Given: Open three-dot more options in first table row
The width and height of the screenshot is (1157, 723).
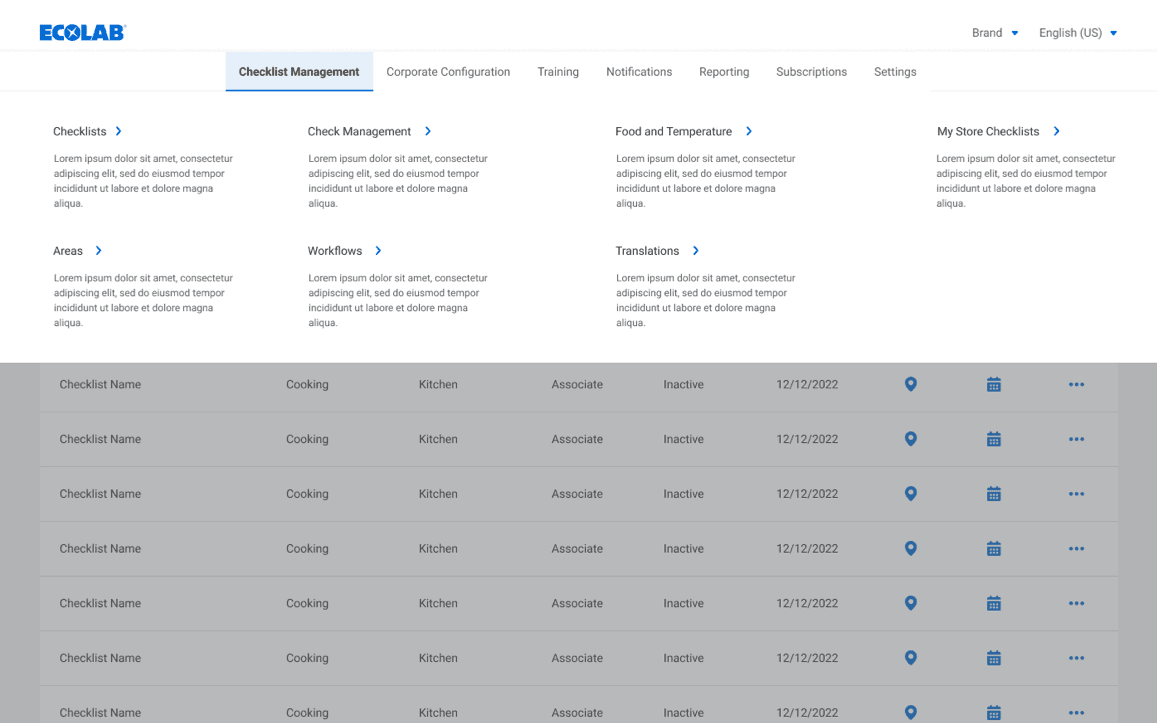Looking at the screenshot, I should pos(1077,384).
